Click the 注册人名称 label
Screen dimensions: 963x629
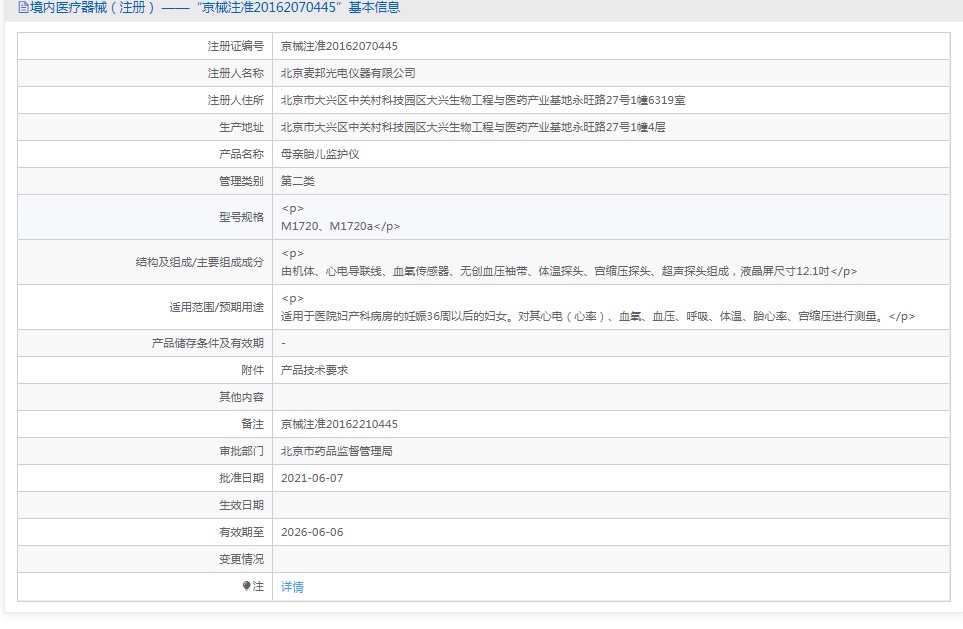point(236,73)
